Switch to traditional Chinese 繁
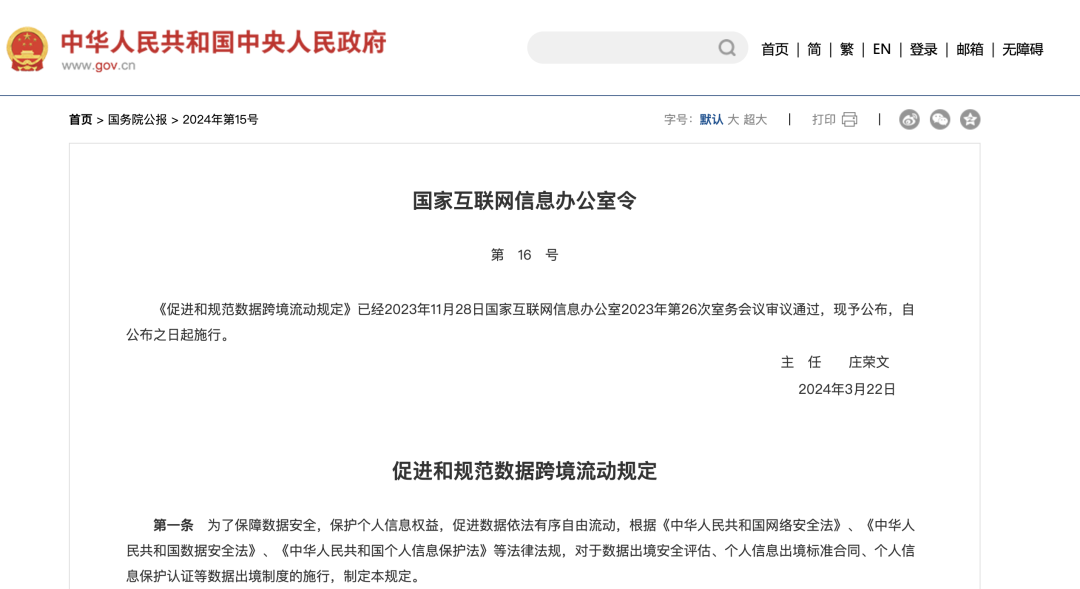The height and width of the screenshot is (589, 1080). pos(847,50)
